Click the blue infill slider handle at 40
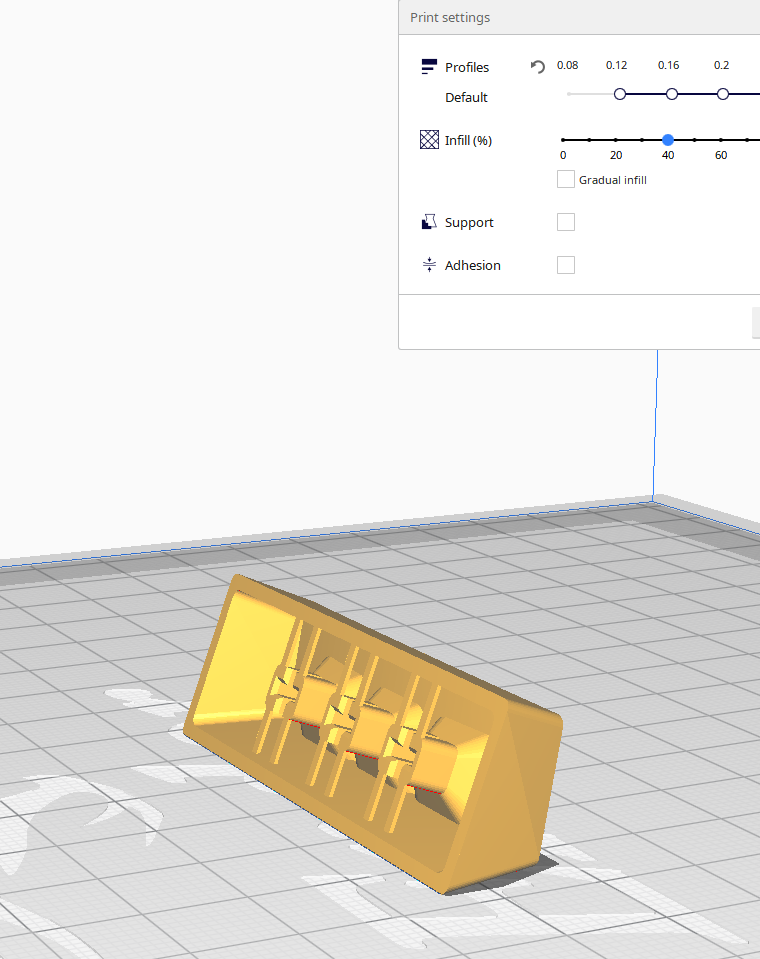The height and width of the screenshot is (959, 760). [x=668, y=140]
